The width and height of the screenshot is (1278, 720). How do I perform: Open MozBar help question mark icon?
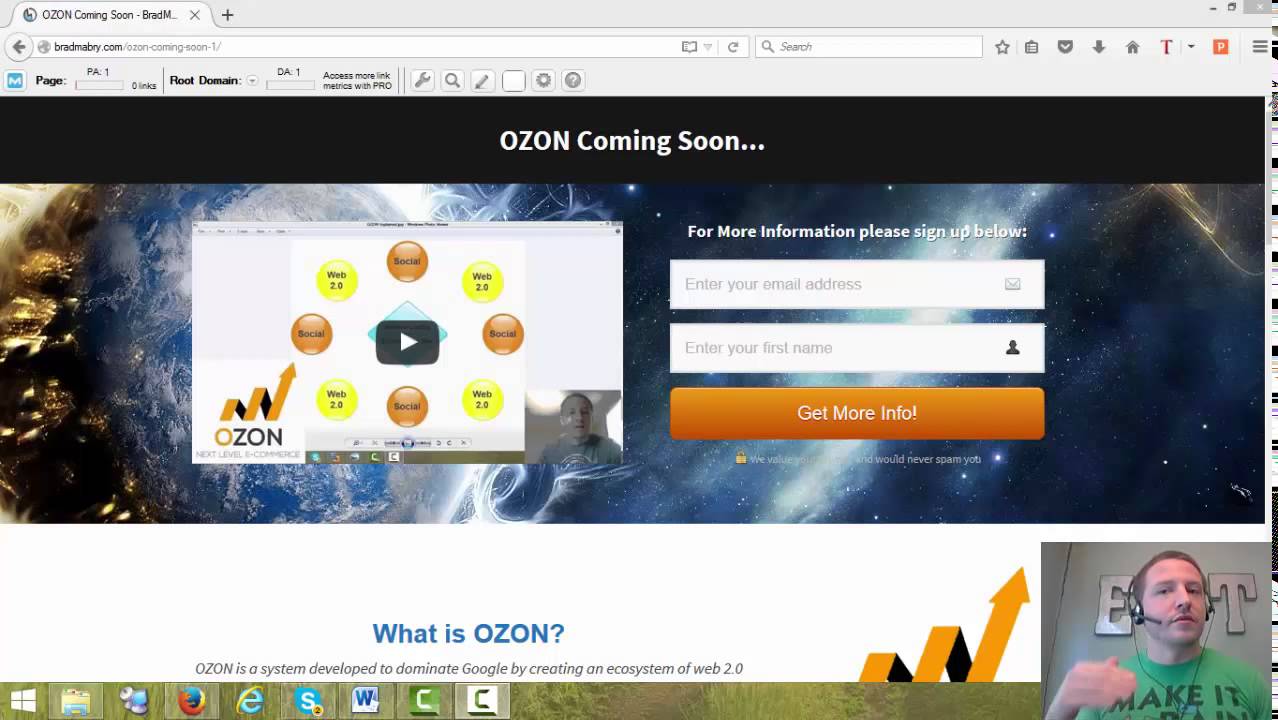pos(573,81)
